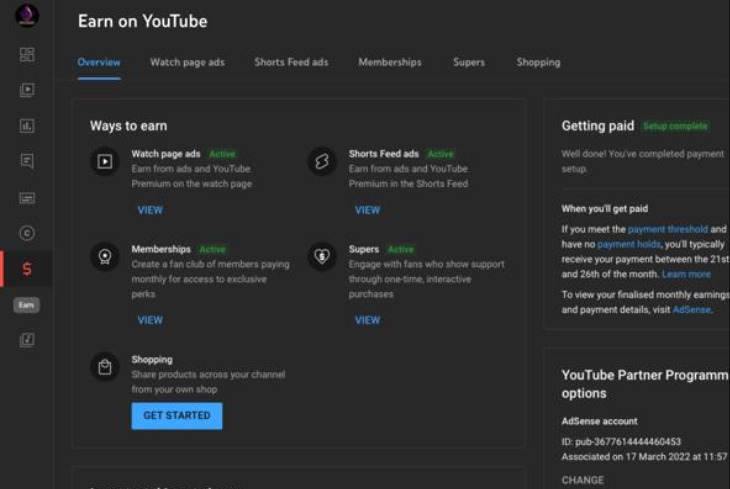
Task: Click the 'When you'll get paid' subheading
Action: 604,209
